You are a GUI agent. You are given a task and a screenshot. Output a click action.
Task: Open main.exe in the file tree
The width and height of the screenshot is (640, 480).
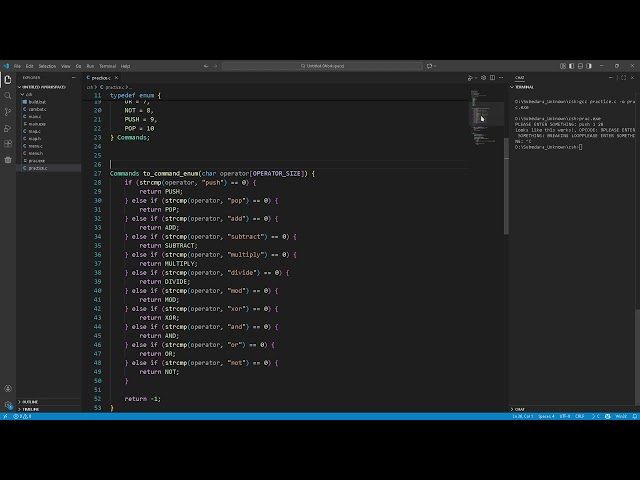click(49, 124)
